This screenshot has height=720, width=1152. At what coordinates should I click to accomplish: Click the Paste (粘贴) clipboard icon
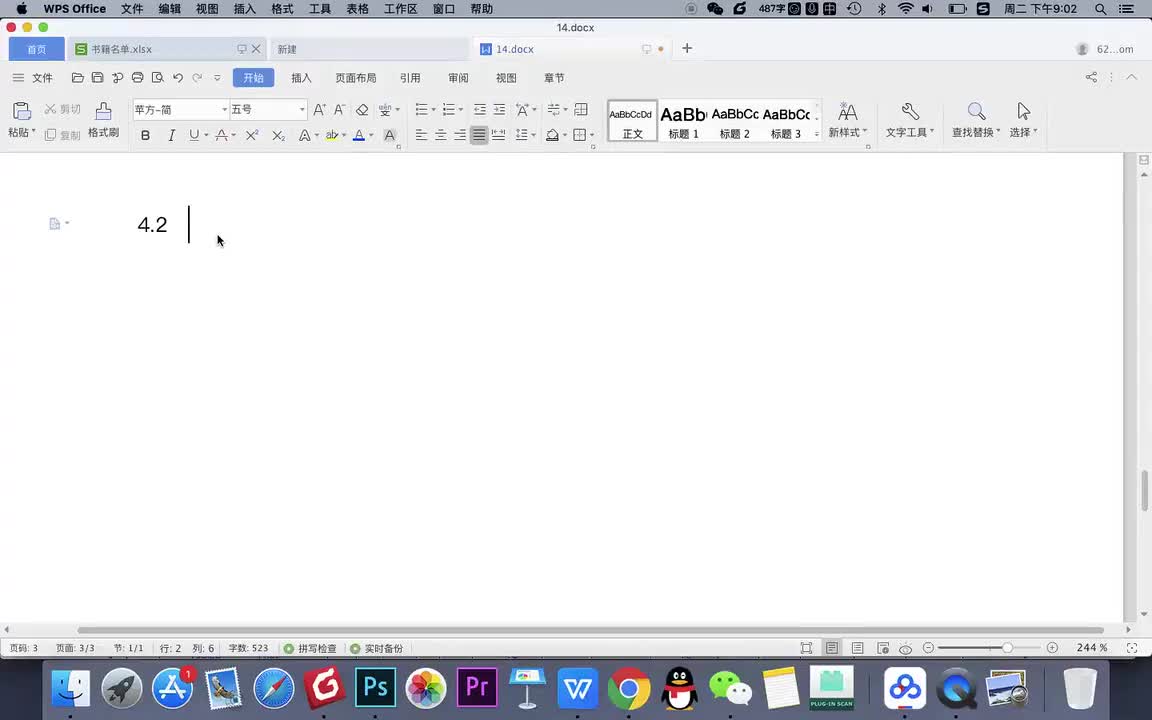(21, 111)
